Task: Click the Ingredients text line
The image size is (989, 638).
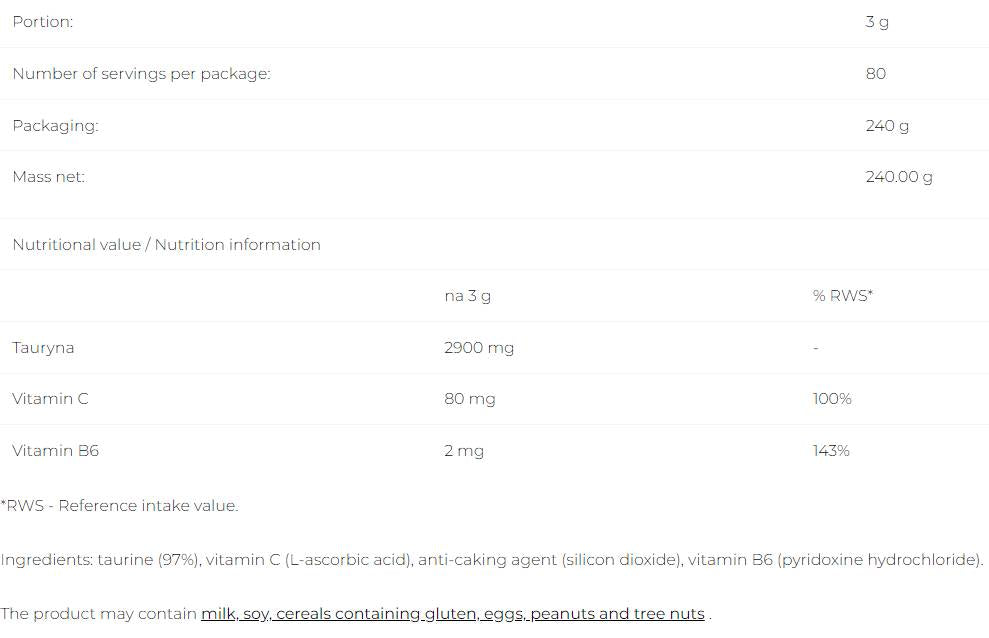Action: click(492, 560)
